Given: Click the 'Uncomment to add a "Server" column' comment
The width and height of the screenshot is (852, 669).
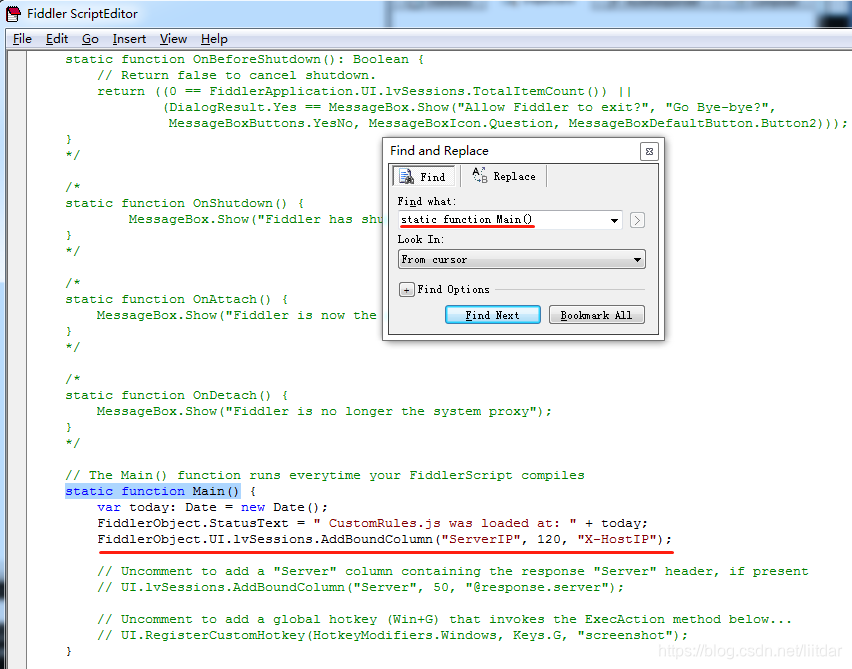Looking at the screenshot, I should pos(453,571).
